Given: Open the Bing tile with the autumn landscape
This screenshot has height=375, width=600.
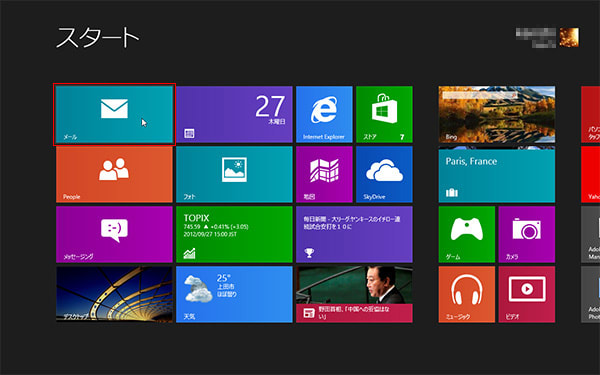Looking at the screenshot, I should tap(497, 114).
